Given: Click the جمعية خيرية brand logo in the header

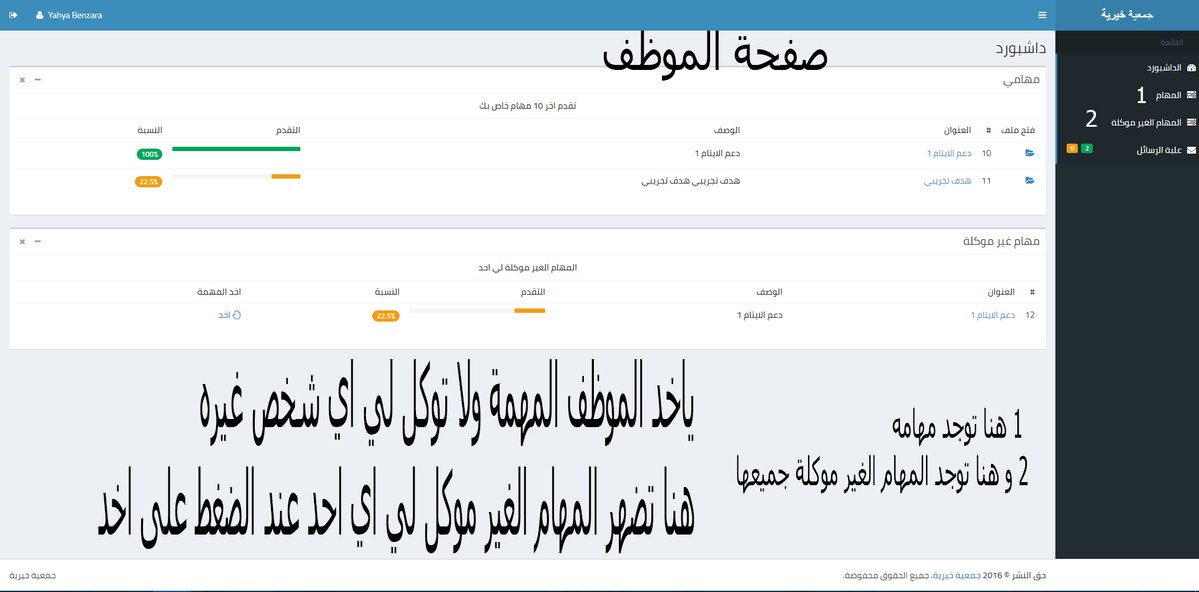Looking at the screenshot, I should point(1127,15).
